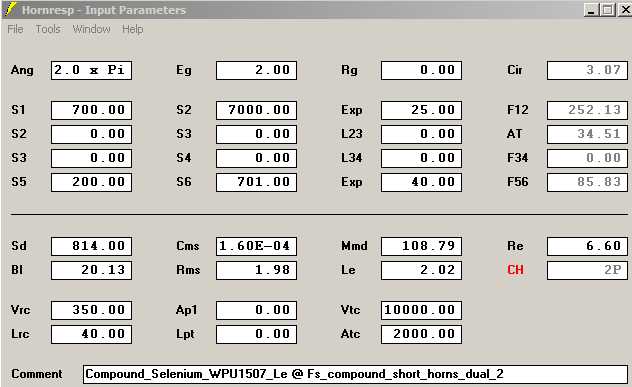Viewport: 632px width, 387px height.
Task: Click the Cir label text
Action: (x=515, y=70)
